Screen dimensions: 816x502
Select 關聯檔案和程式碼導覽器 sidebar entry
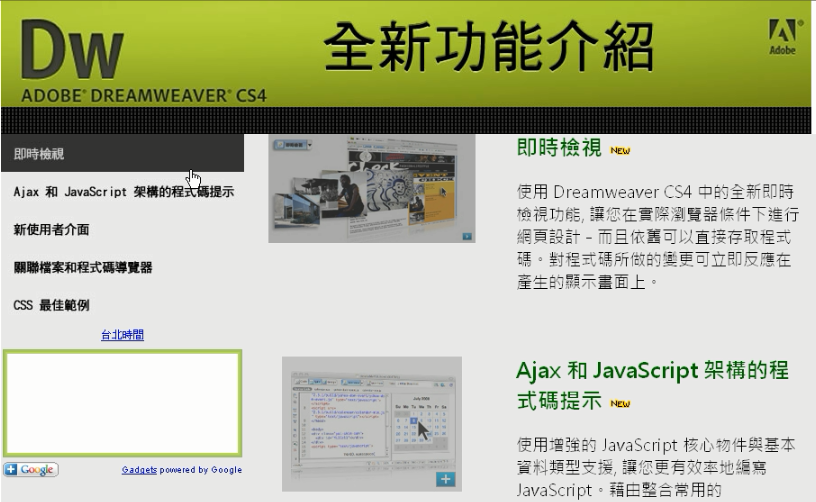83,267
